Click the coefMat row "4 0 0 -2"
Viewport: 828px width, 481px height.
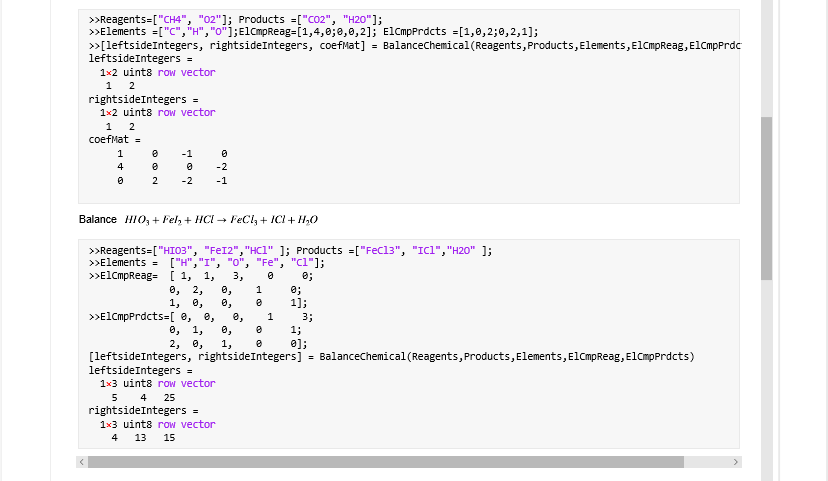click(172, 167)
